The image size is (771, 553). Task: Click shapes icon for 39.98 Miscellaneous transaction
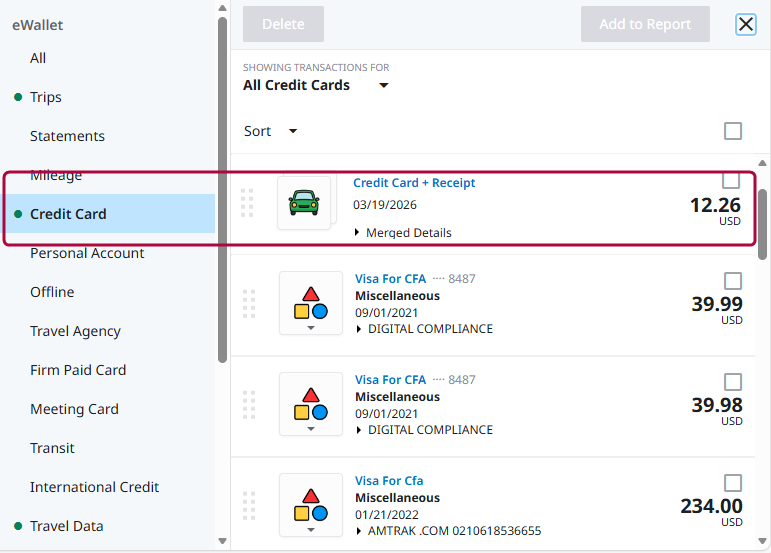tap(310, 405)
